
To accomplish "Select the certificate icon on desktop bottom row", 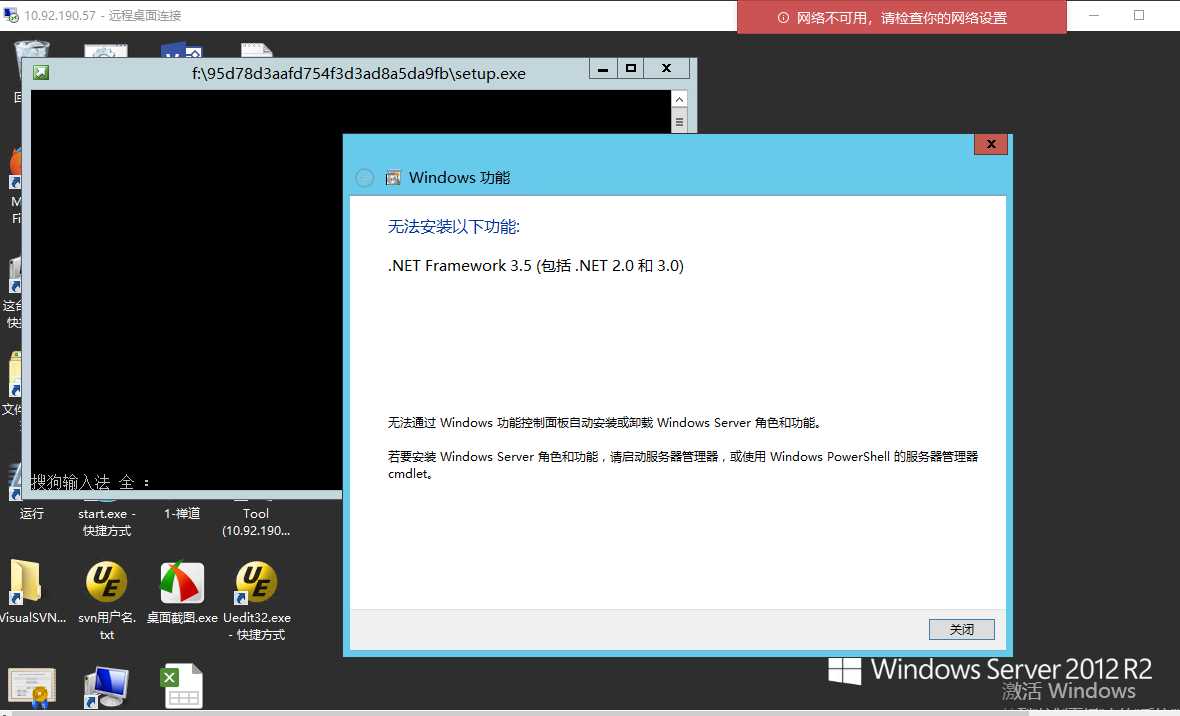I will [32, 687].
